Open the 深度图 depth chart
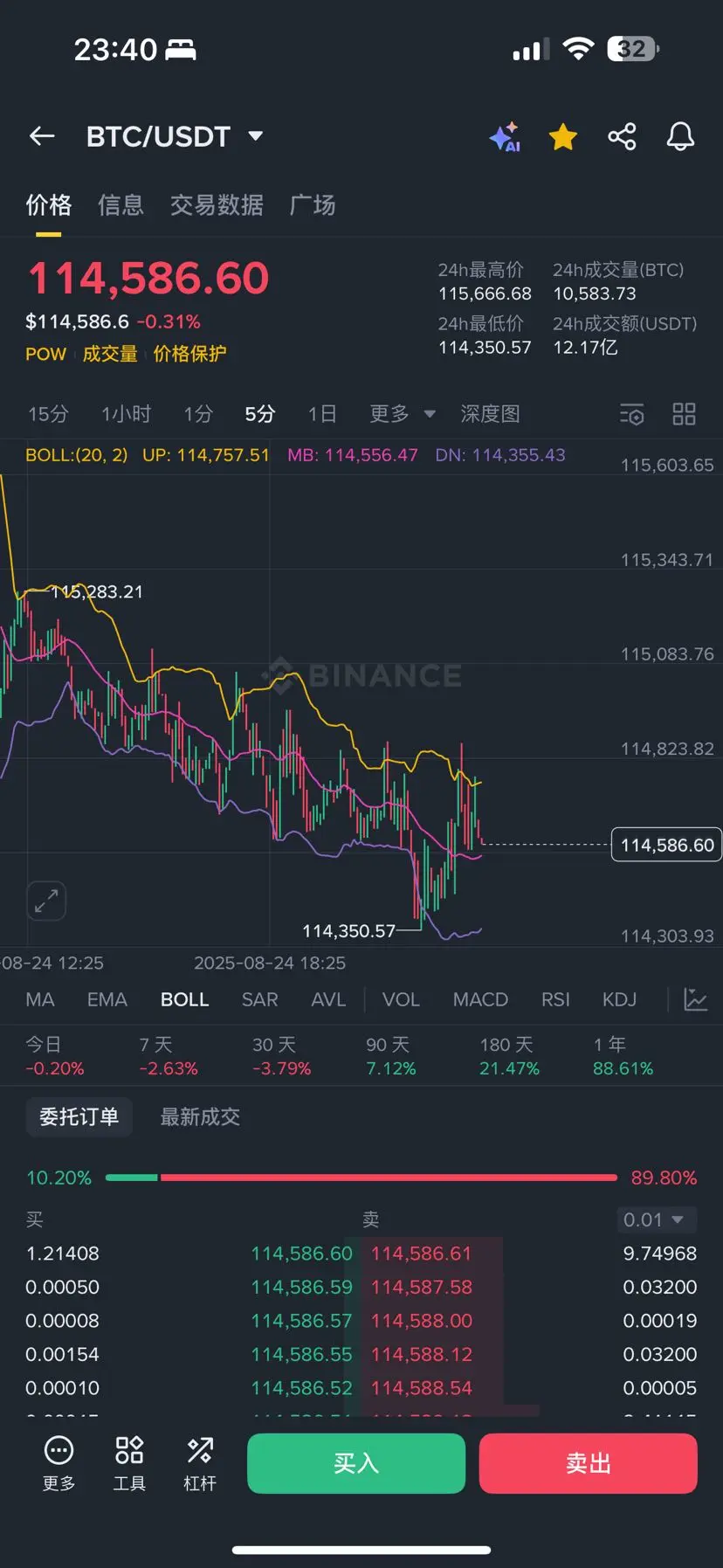 click(x=490, y=414)
